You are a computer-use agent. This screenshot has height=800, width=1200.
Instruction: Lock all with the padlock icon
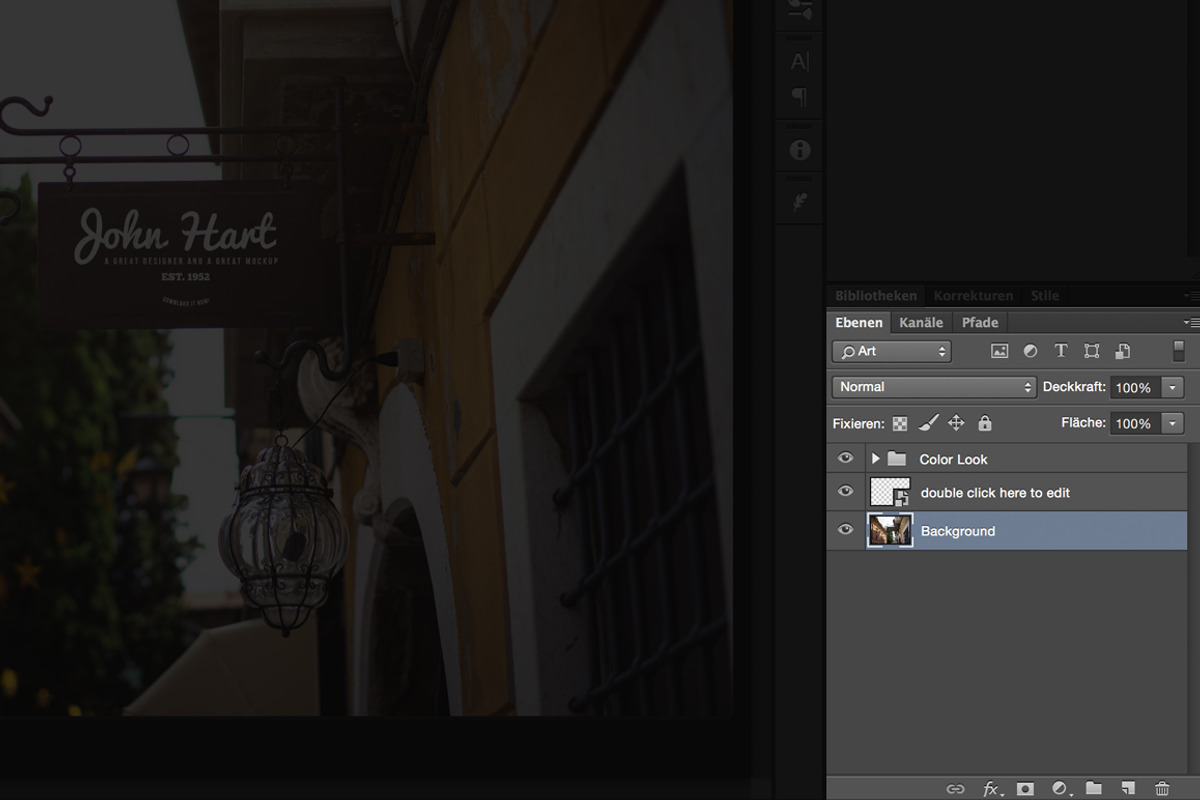click(x=985, y=423)
